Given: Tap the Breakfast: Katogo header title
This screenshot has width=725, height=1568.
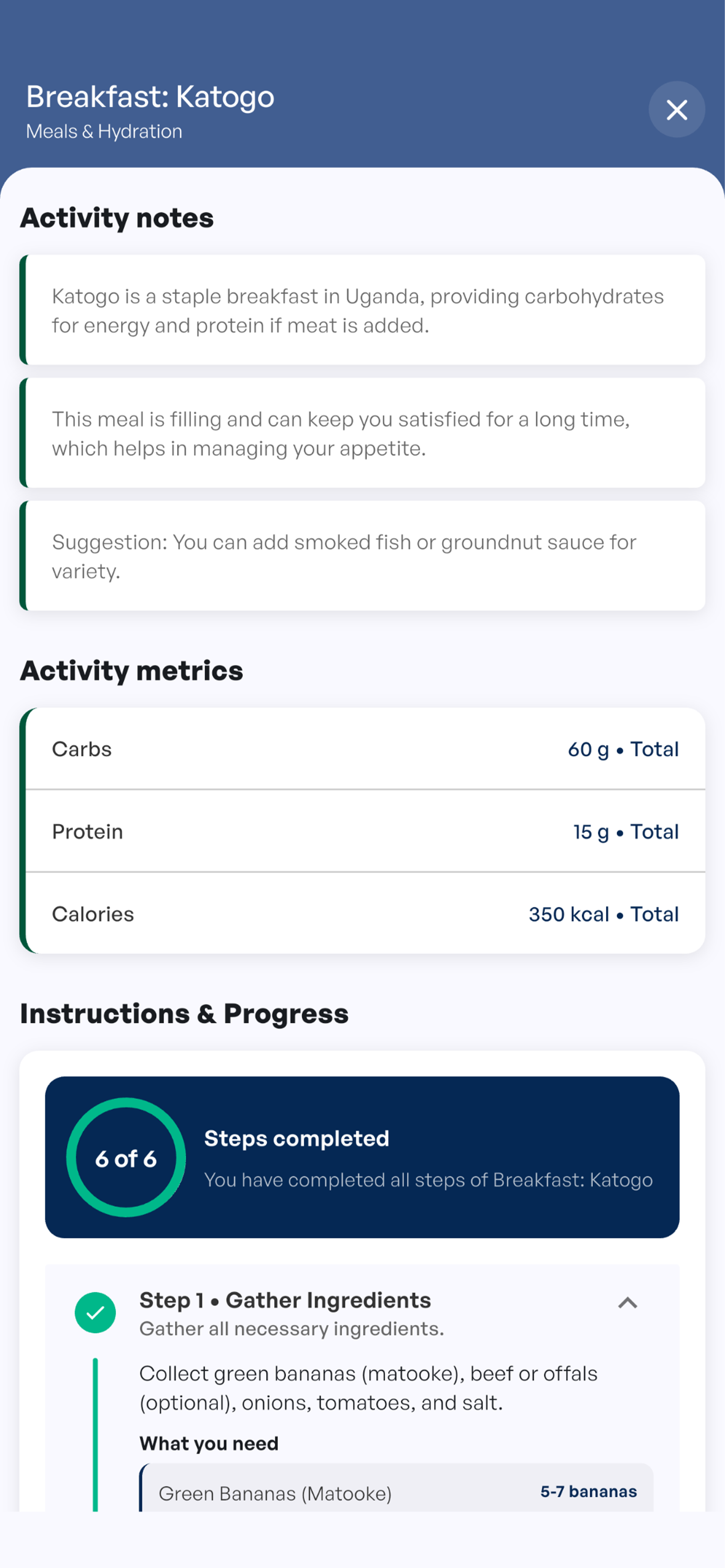Looking at the screenshot, I should (x=151, y=97).
